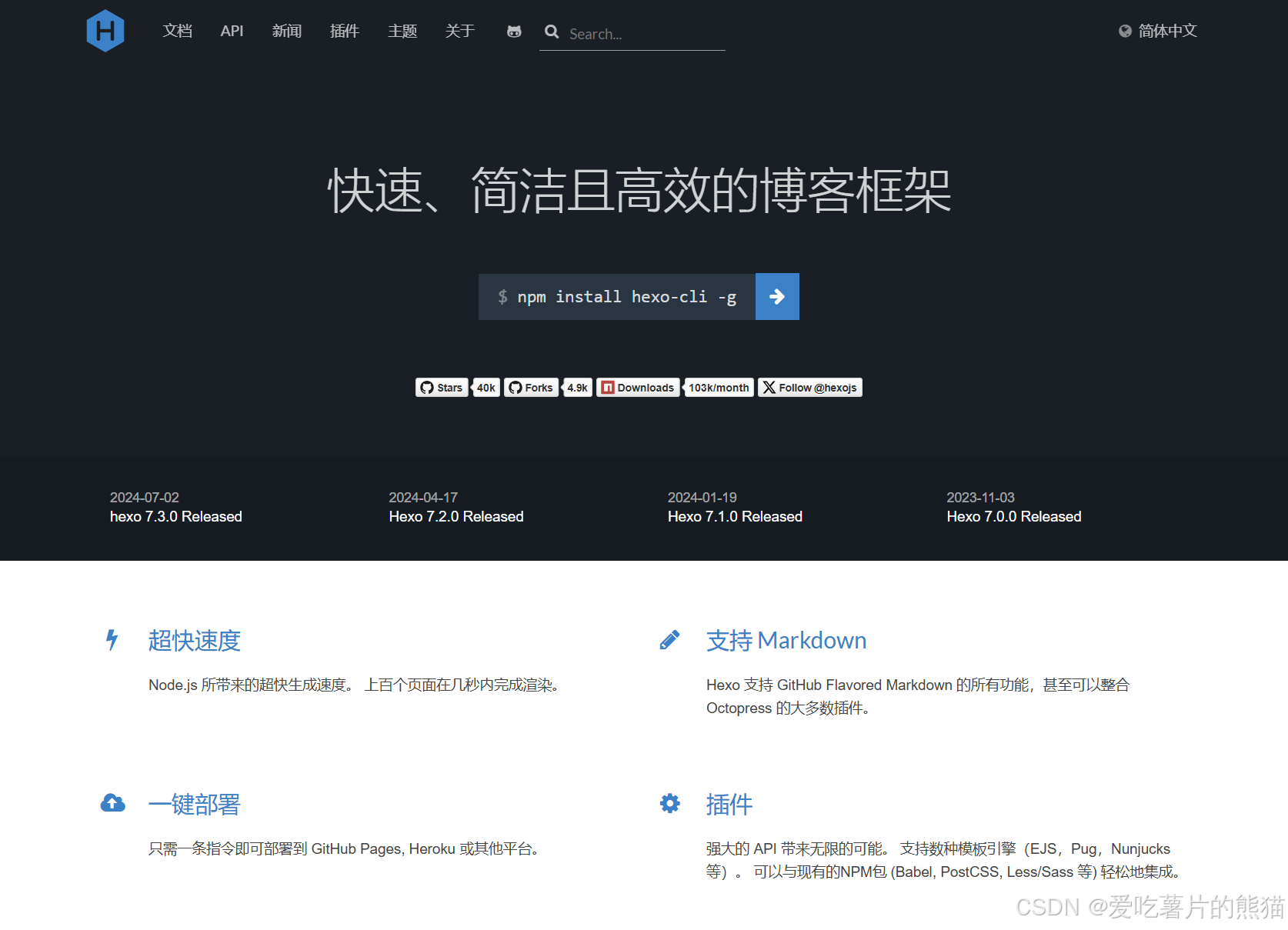Click the search magnifier icon
The image size is (1288, 930).
[552, 32]
